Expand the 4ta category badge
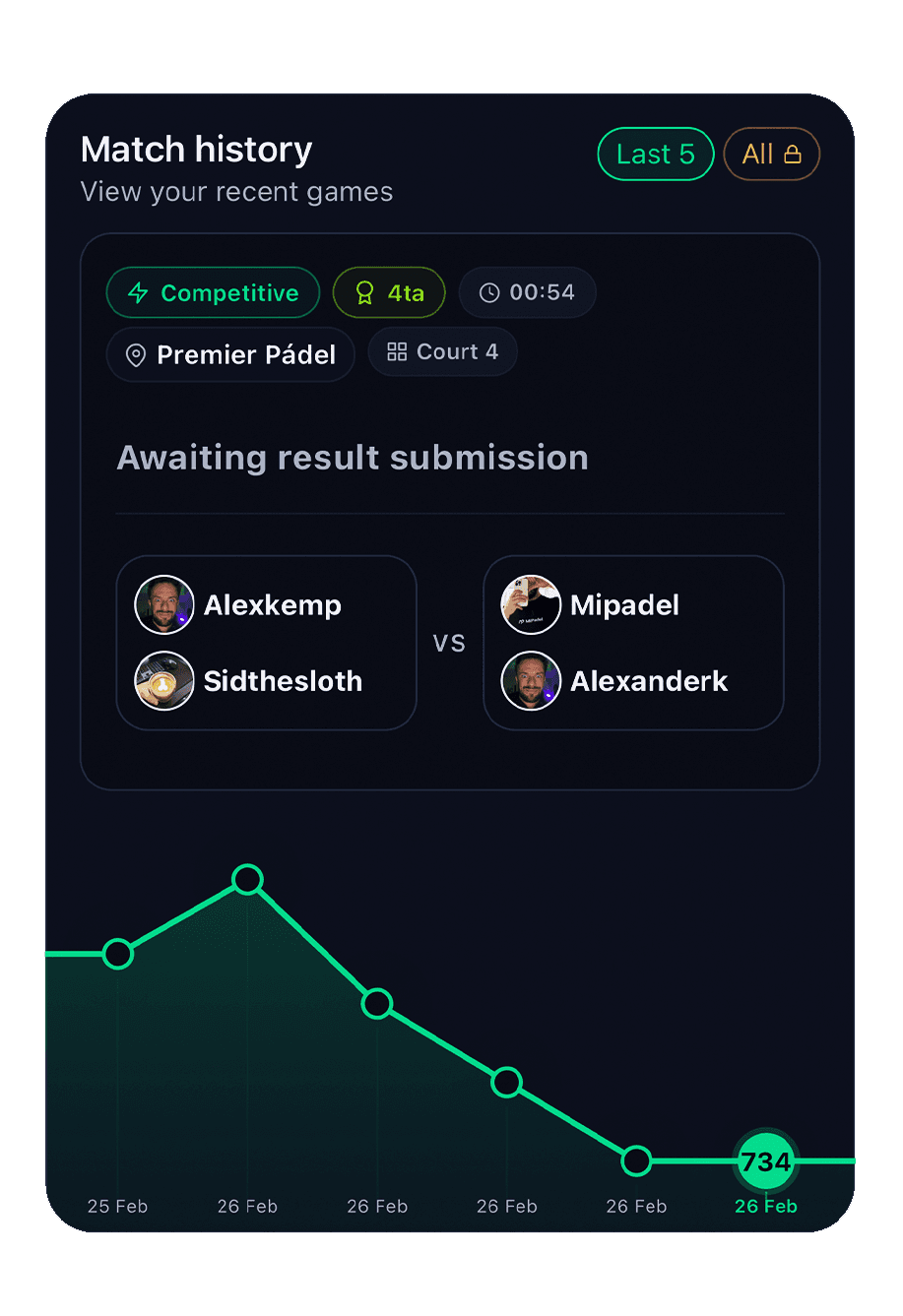The image size is (903, 1316). (x=389, y=292)
